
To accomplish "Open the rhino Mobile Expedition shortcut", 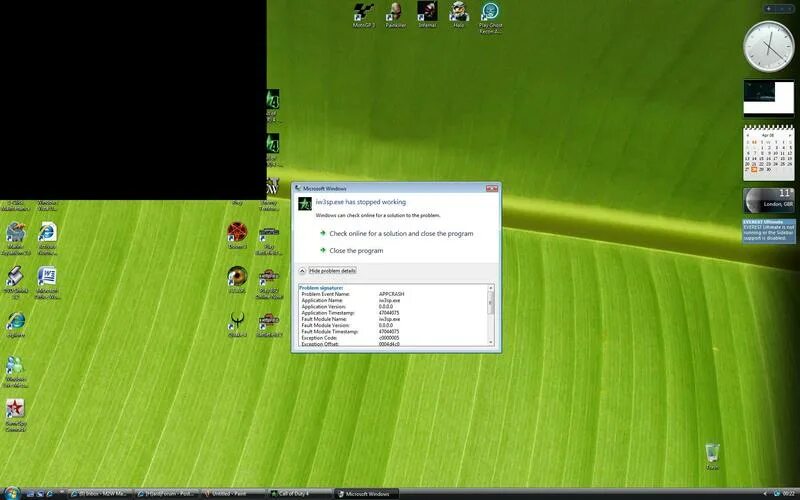I will pyautogui.click(x=16, y=238).
